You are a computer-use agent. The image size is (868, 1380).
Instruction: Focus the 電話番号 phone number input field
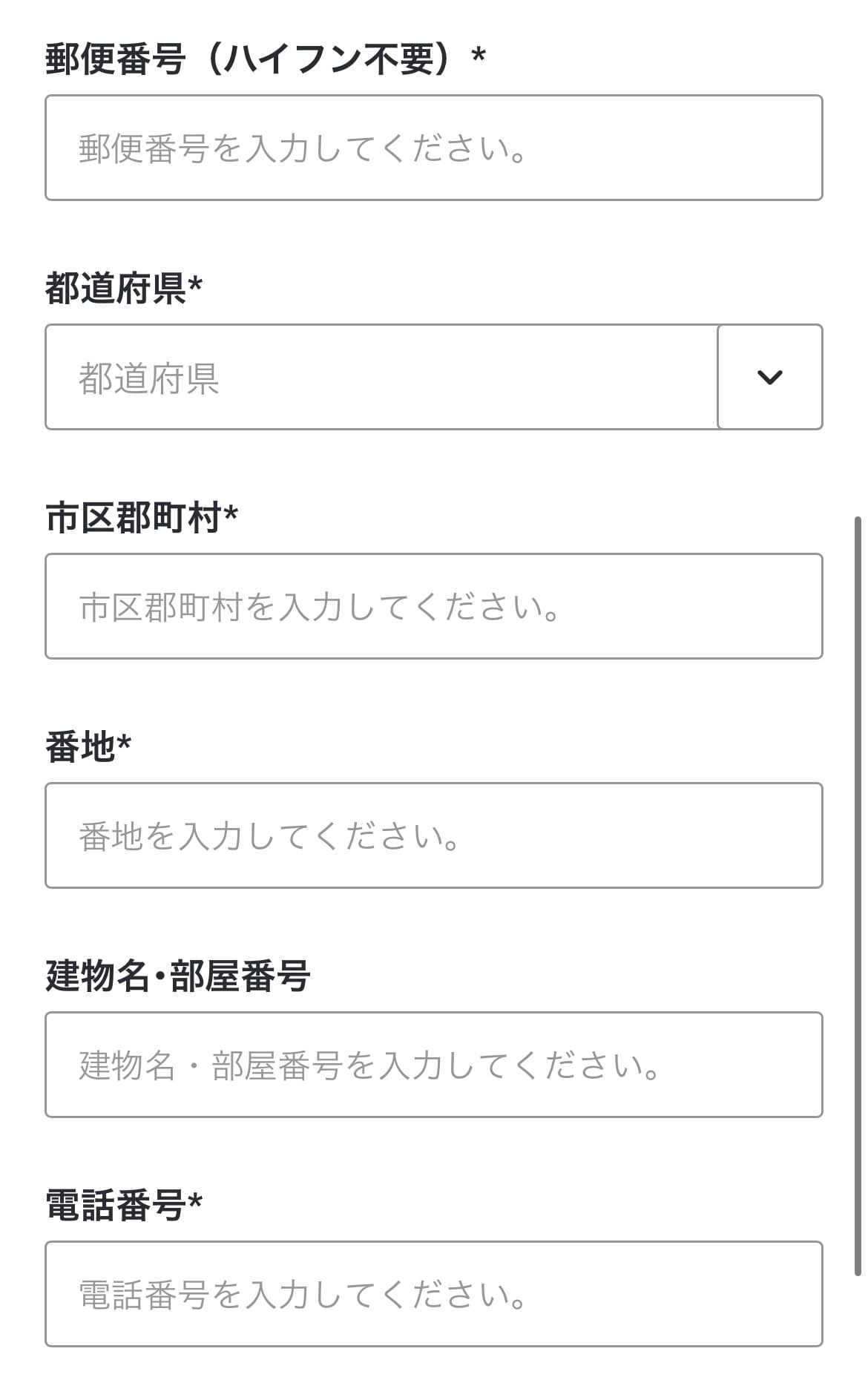click(x=433, y=1294)
